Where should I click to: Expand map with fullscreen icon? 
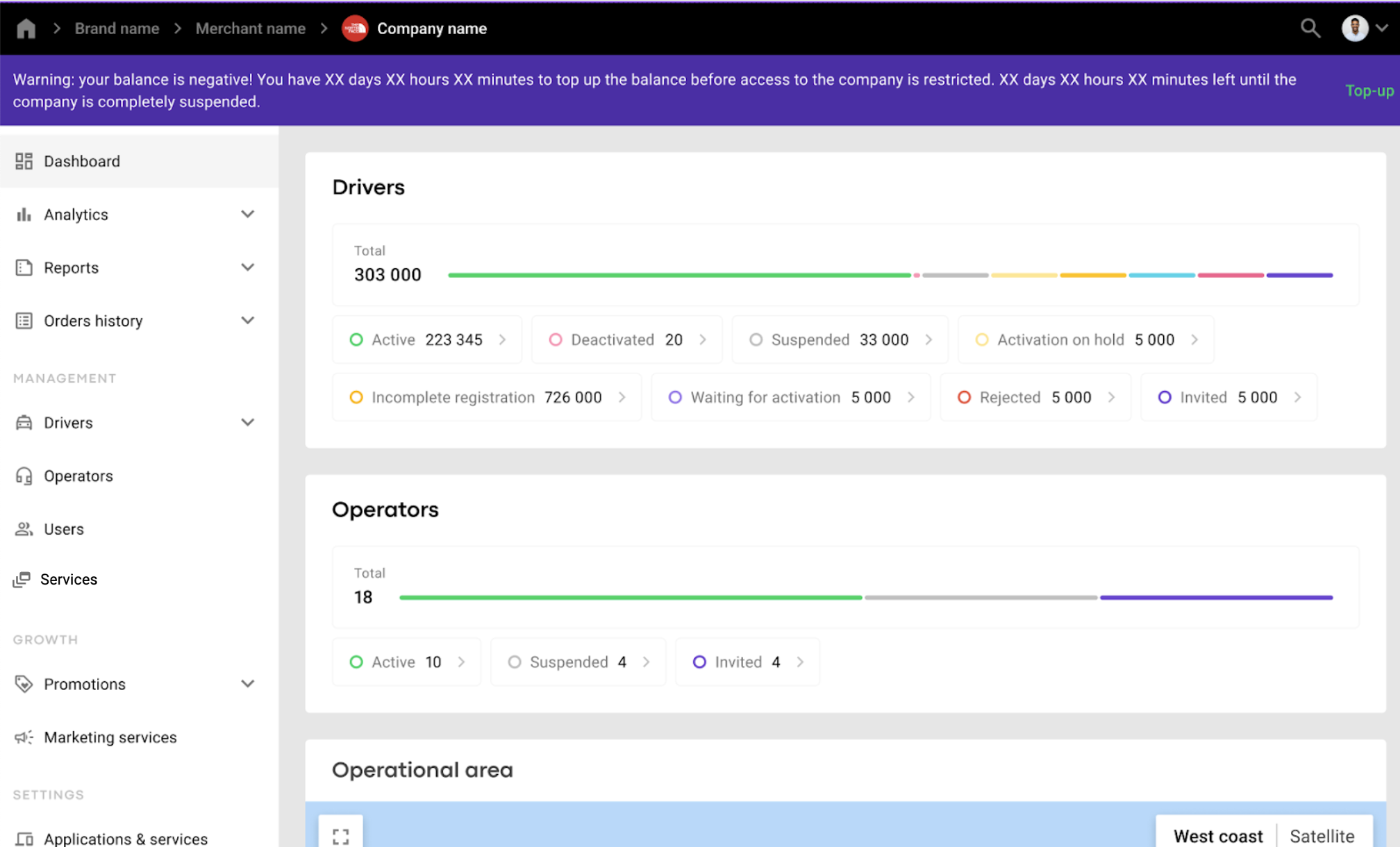pos(340,836)
